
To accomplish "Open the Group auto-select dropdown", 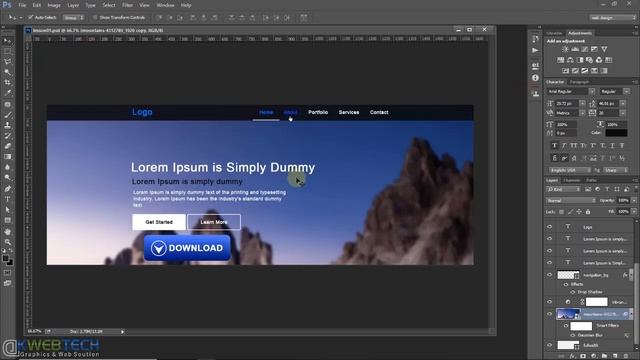I will coord(73,18).
